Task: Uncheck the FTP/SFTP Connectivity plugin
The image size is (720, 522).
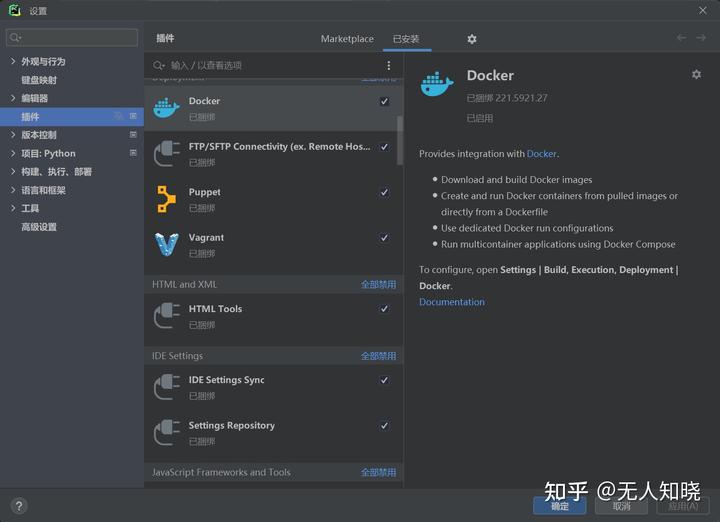Action: pos(384,147)
